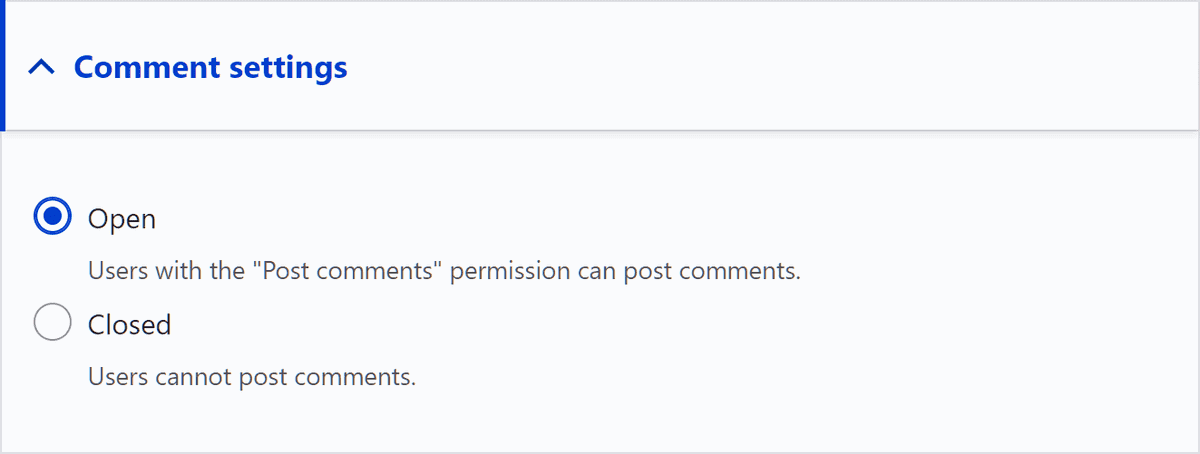Click the Open option label text
This screenshot has width=1200, height=454.
tap(122, 218)
